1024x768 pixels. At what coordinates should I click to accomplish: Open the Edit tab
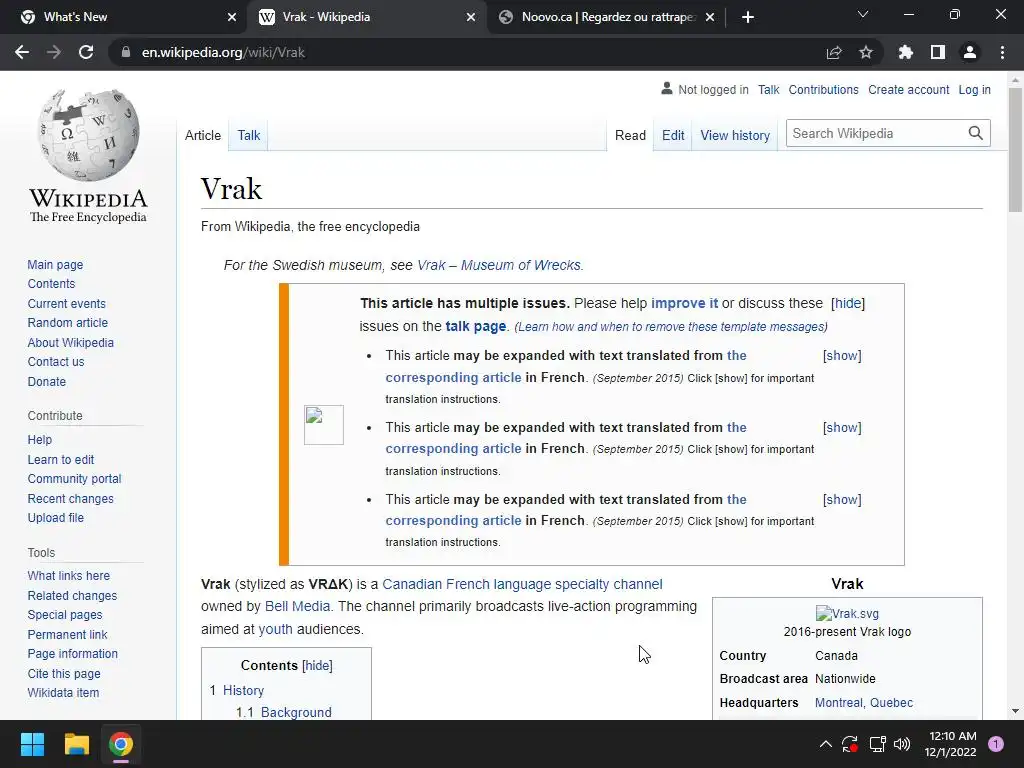coord(673,135)
